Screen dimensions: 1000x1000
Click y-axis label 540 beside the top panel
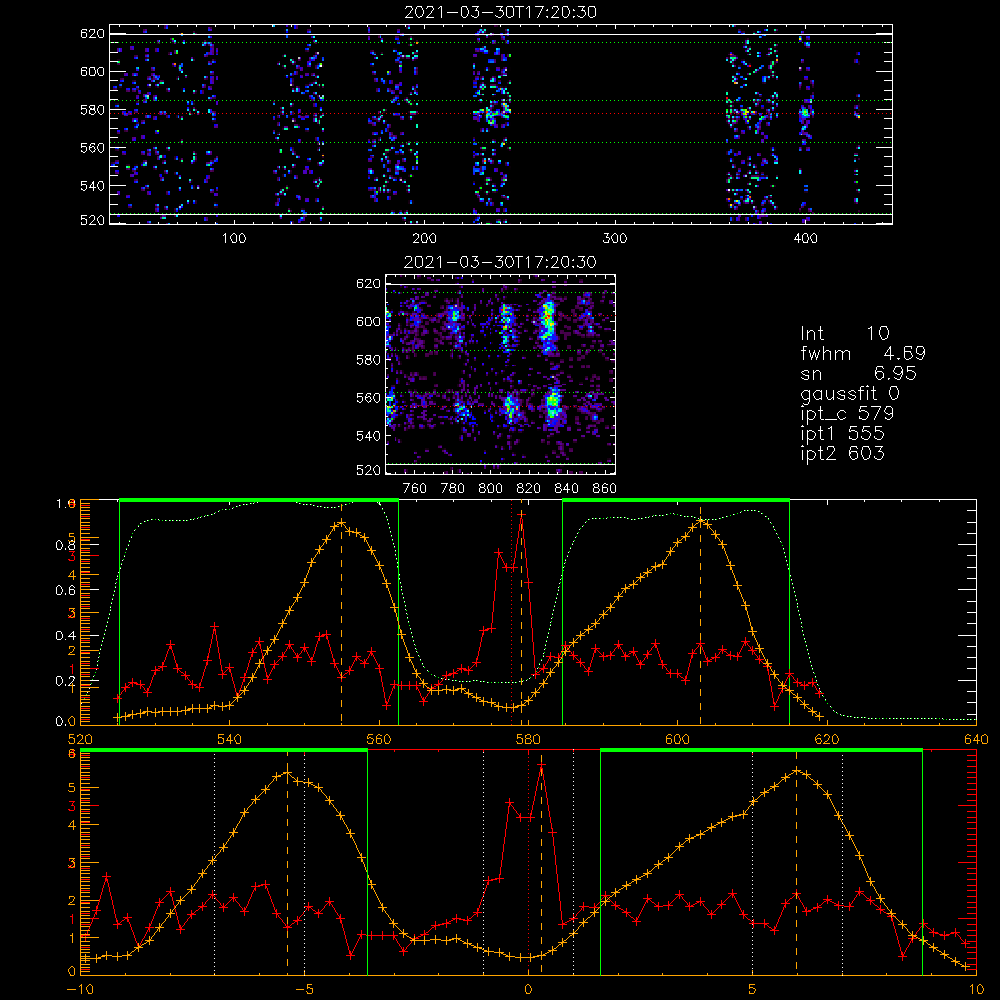click(92, 186)
